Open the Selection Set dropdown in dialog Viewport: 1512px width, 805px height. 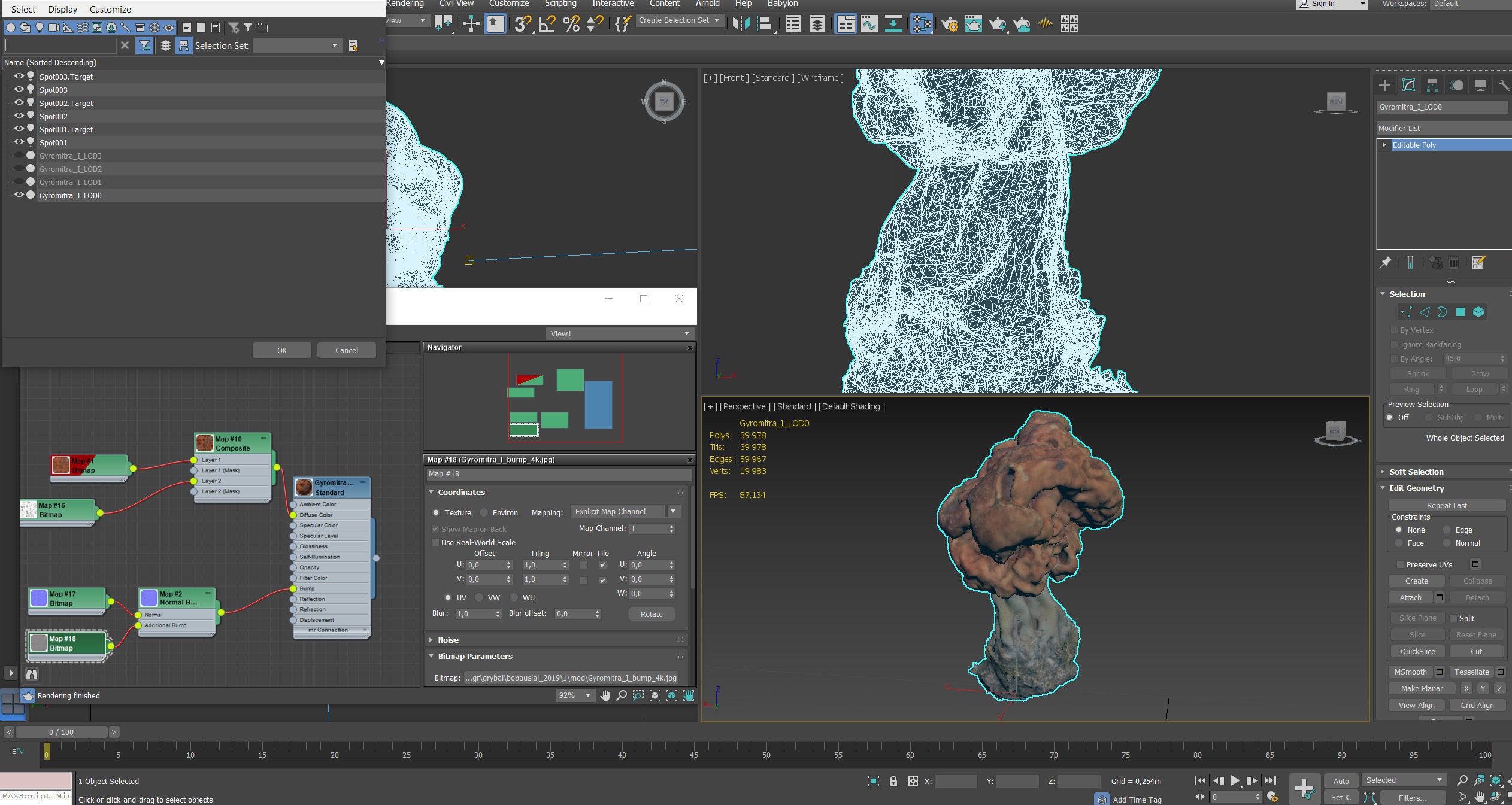pyautogui.click(x=297, y=45)
